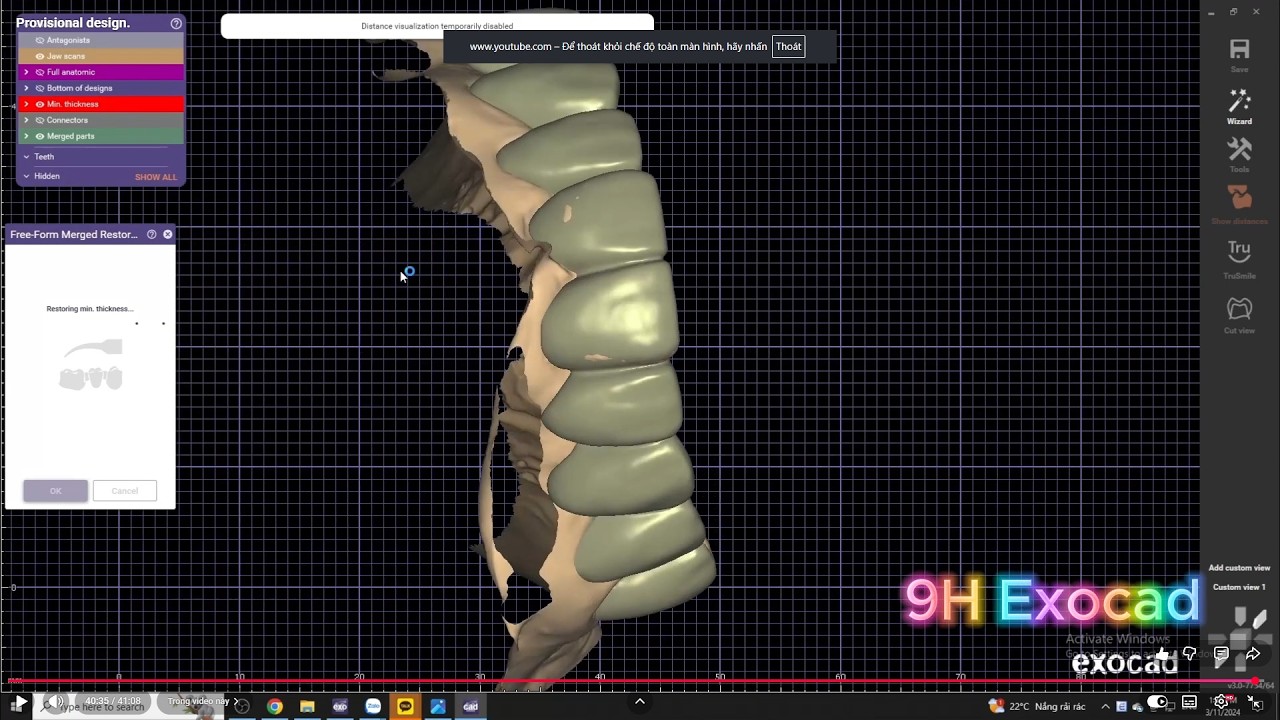Cancel the Free-Form Merged Restoration dialog
This screenshot has height=720, width=1280.
coord(125,491)
